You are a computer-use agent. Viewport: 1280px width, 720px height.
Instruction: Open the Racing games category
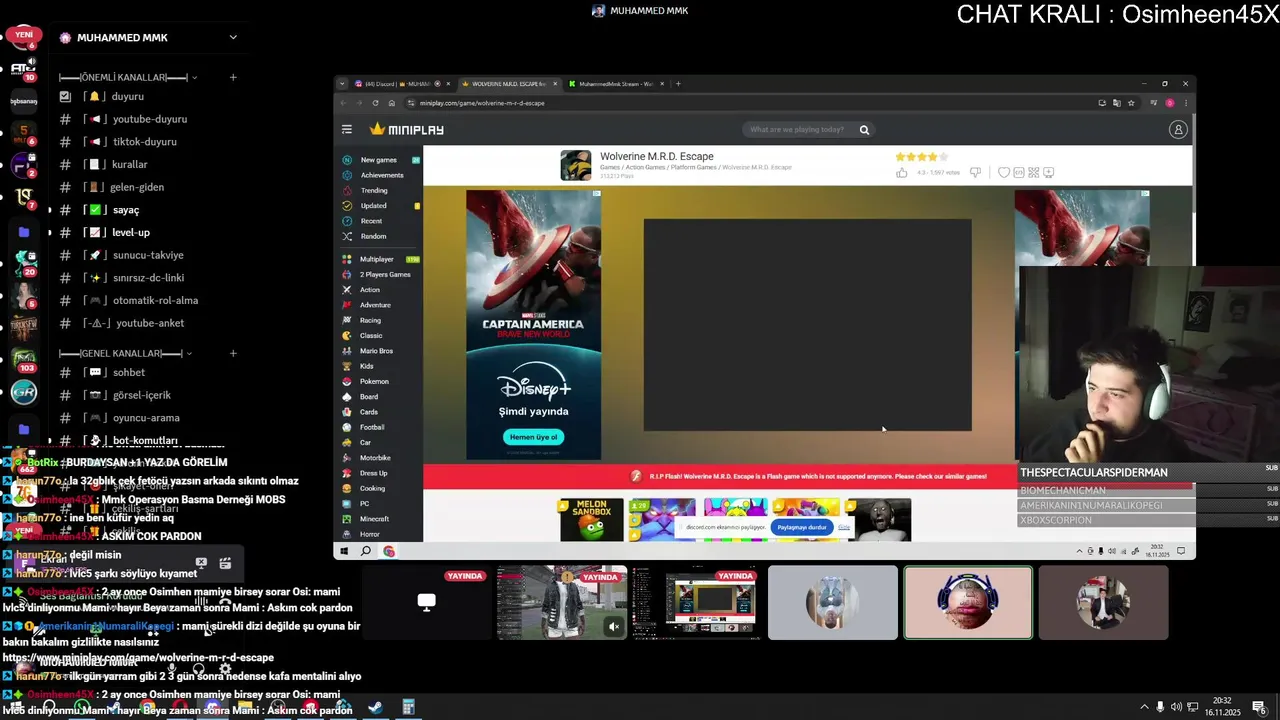(370, 320)
